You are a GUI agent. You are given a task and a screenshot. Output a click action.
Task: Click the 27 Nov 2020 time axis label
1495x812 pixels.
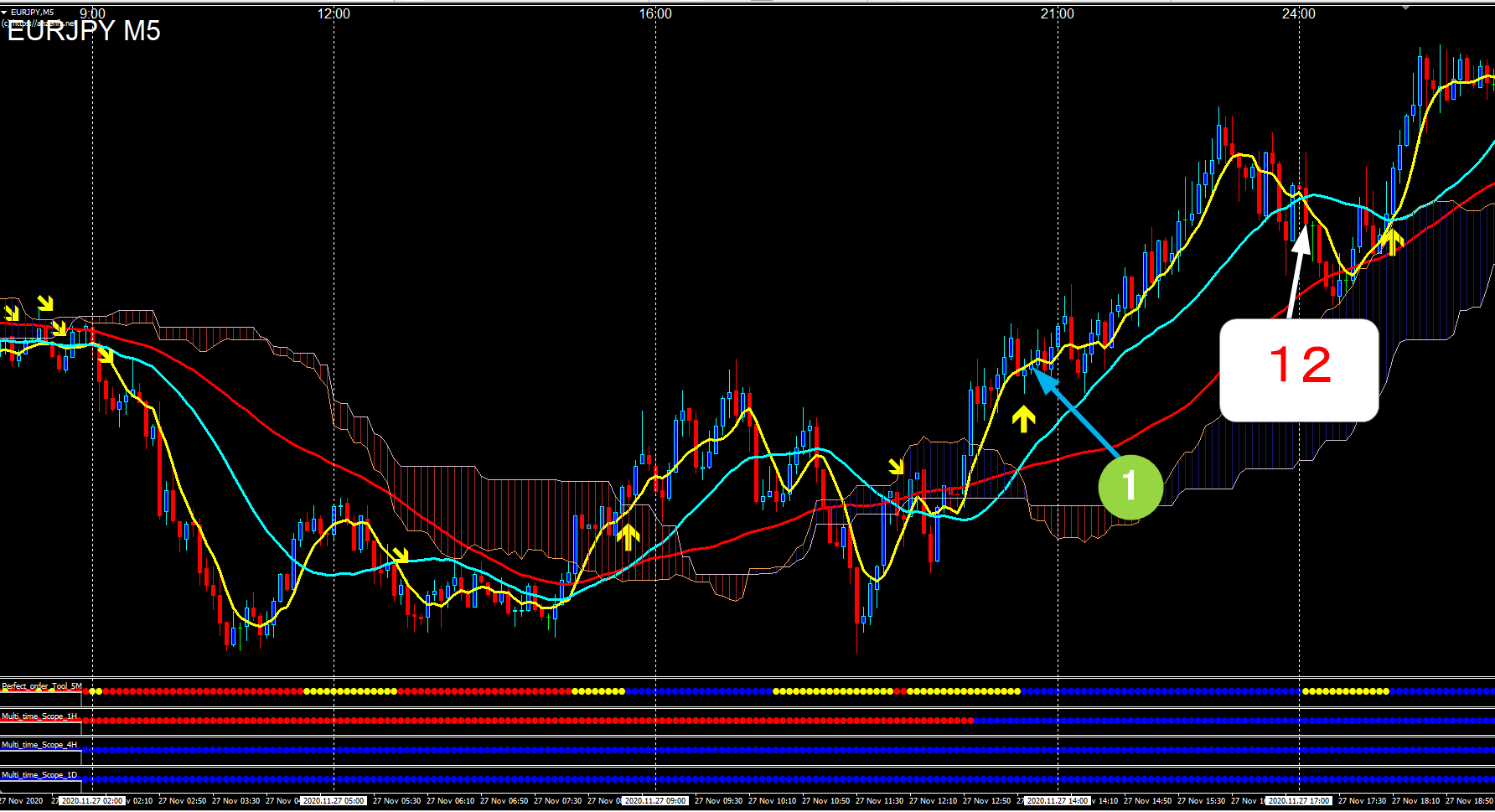click(22, 801)
